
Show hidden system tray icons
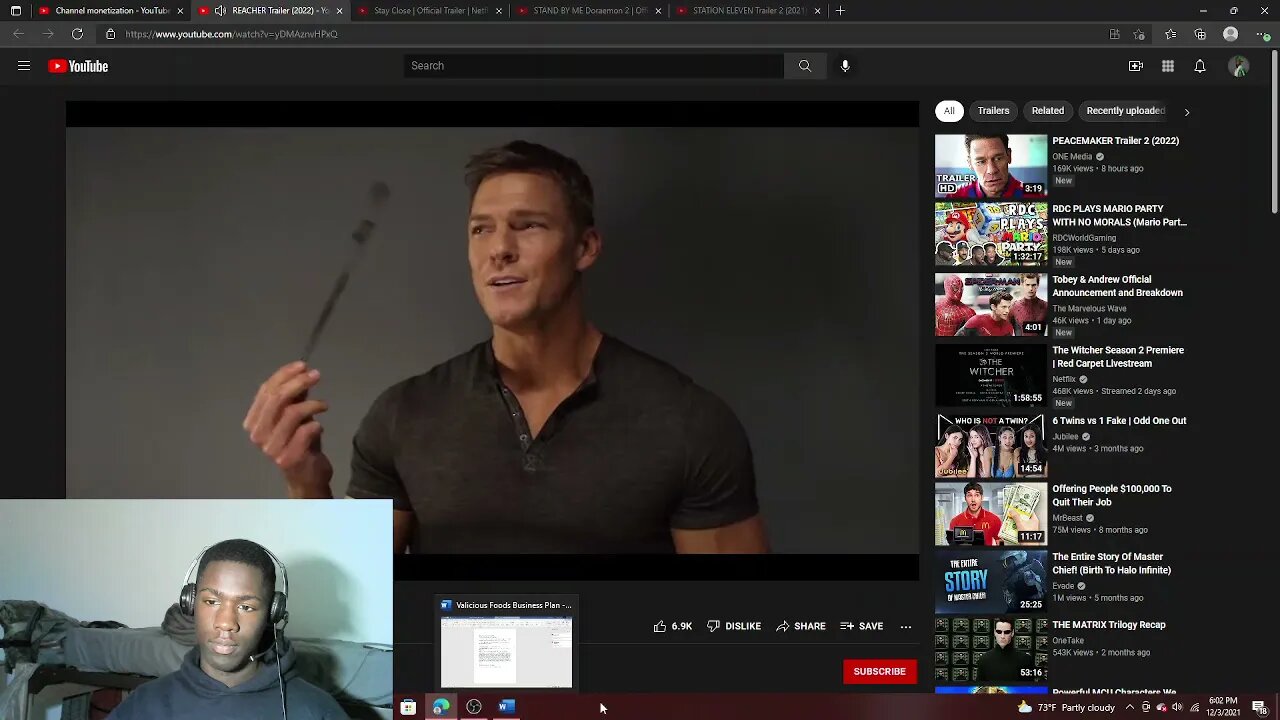click(x=1130, y=708)
